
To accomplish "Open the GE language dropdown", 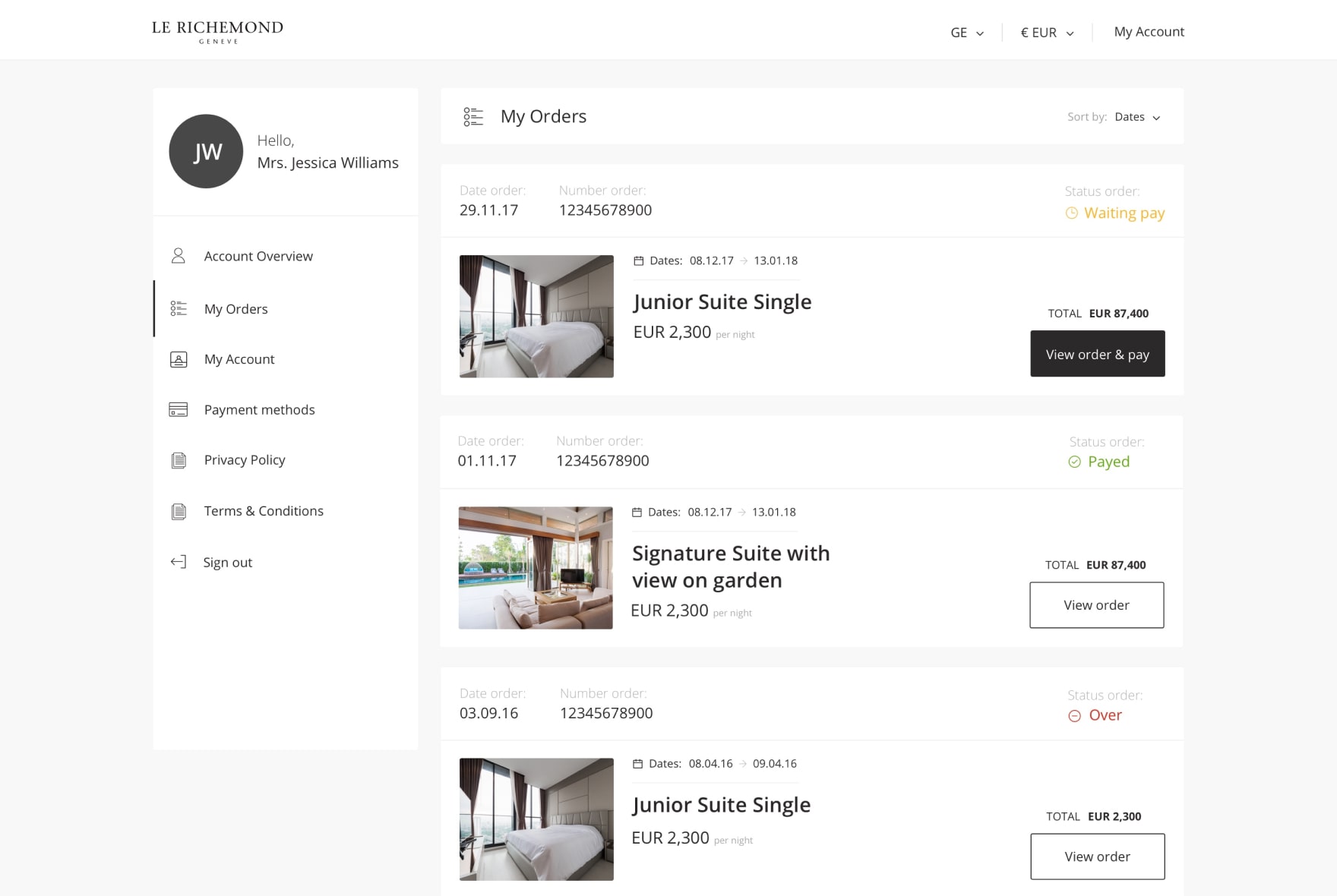I will coord(966,33).
